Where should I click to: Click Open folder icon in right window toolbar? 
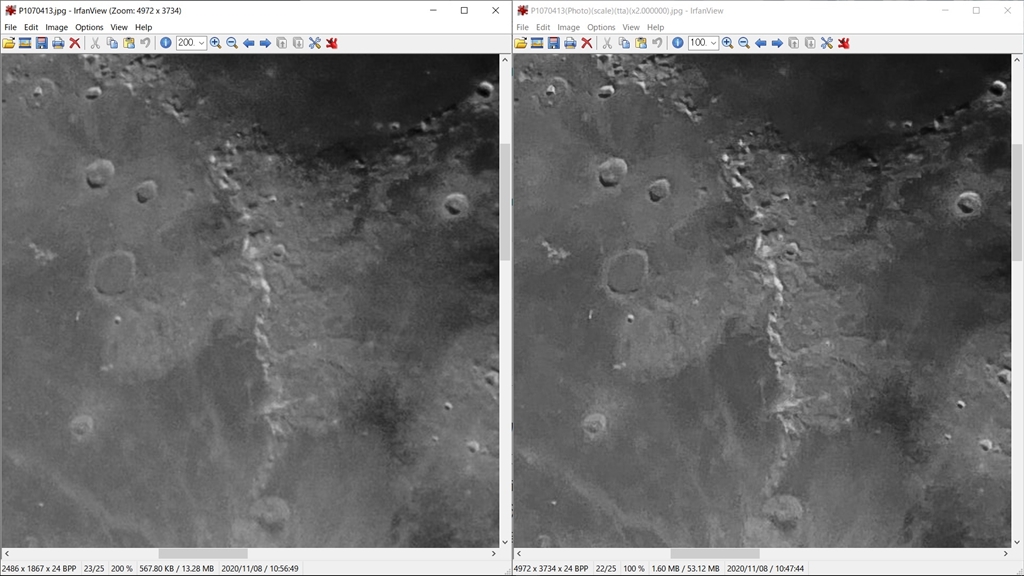click(x=520, y=43)
